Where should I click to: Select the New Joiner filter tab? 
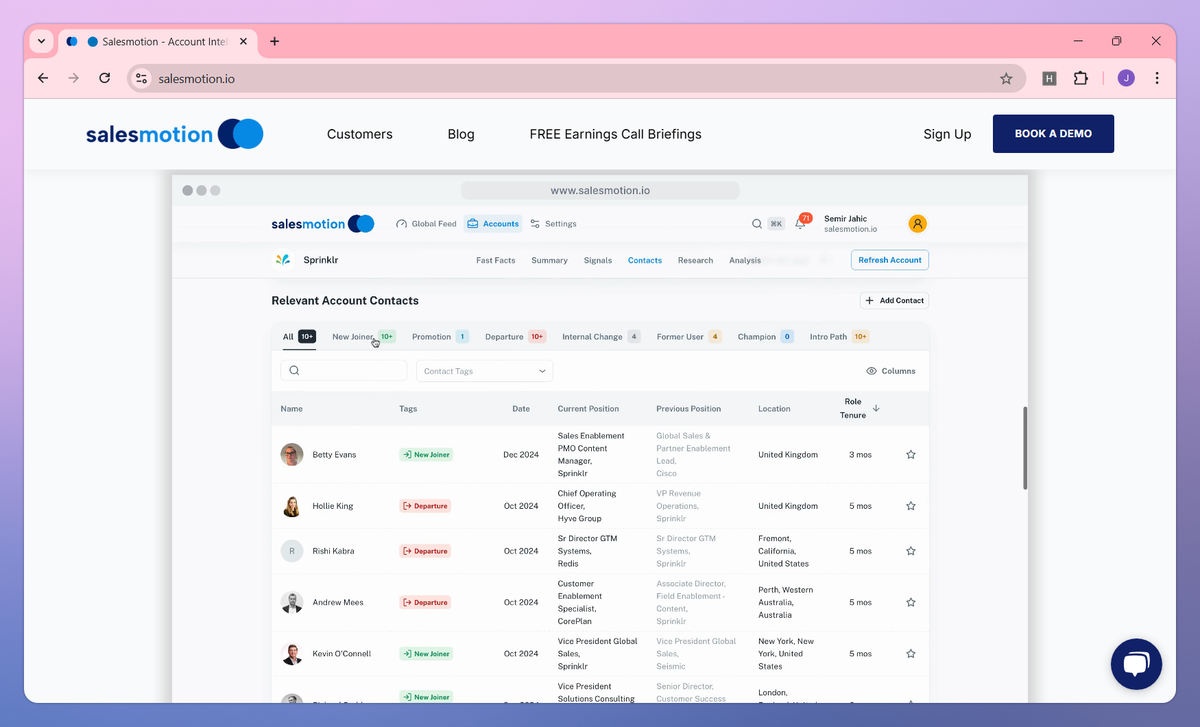364,337
